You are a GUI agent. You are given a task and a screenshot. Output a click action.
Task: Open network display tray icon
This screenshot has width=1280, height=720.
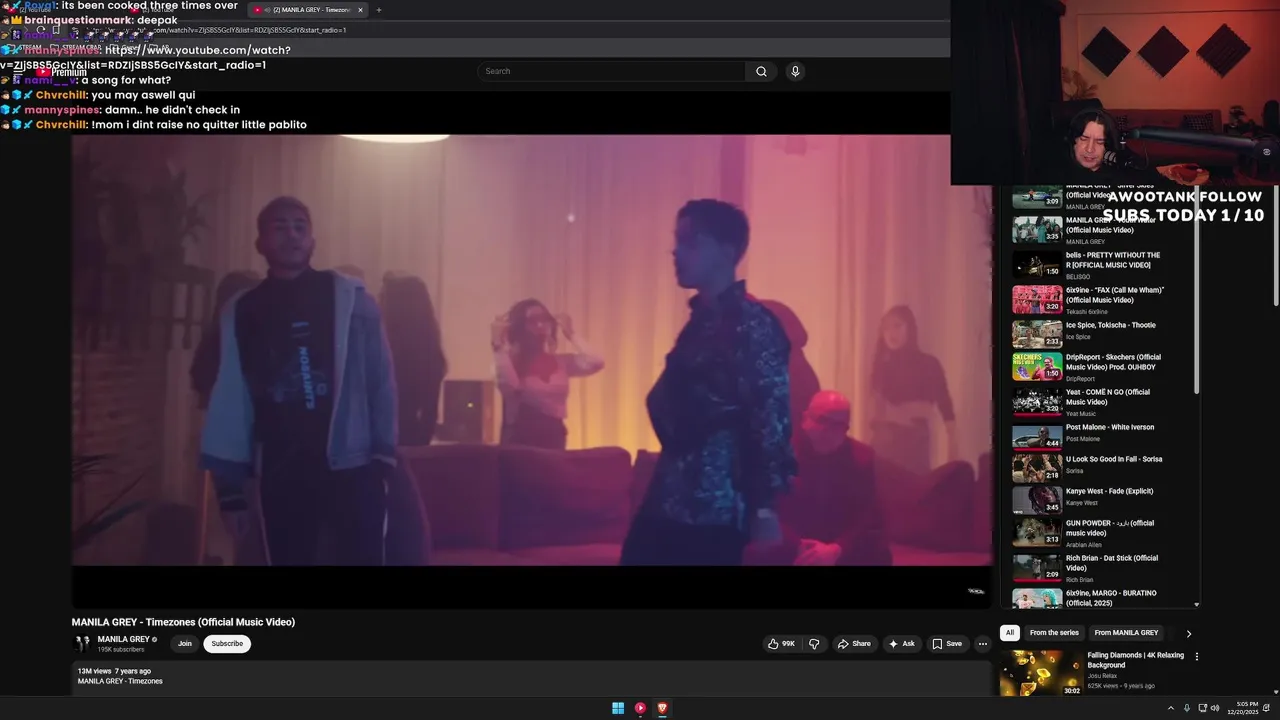(x=1202, y=708)
